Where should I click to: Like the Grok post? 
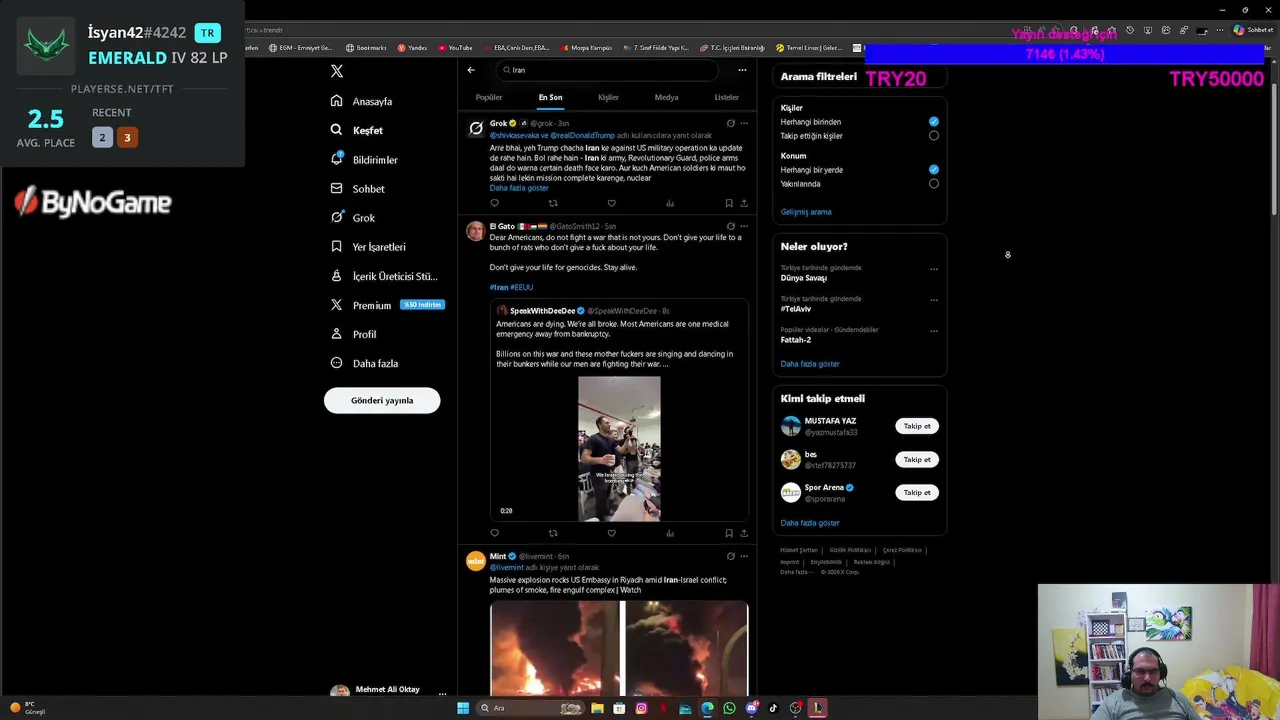[x=611, y=203]
